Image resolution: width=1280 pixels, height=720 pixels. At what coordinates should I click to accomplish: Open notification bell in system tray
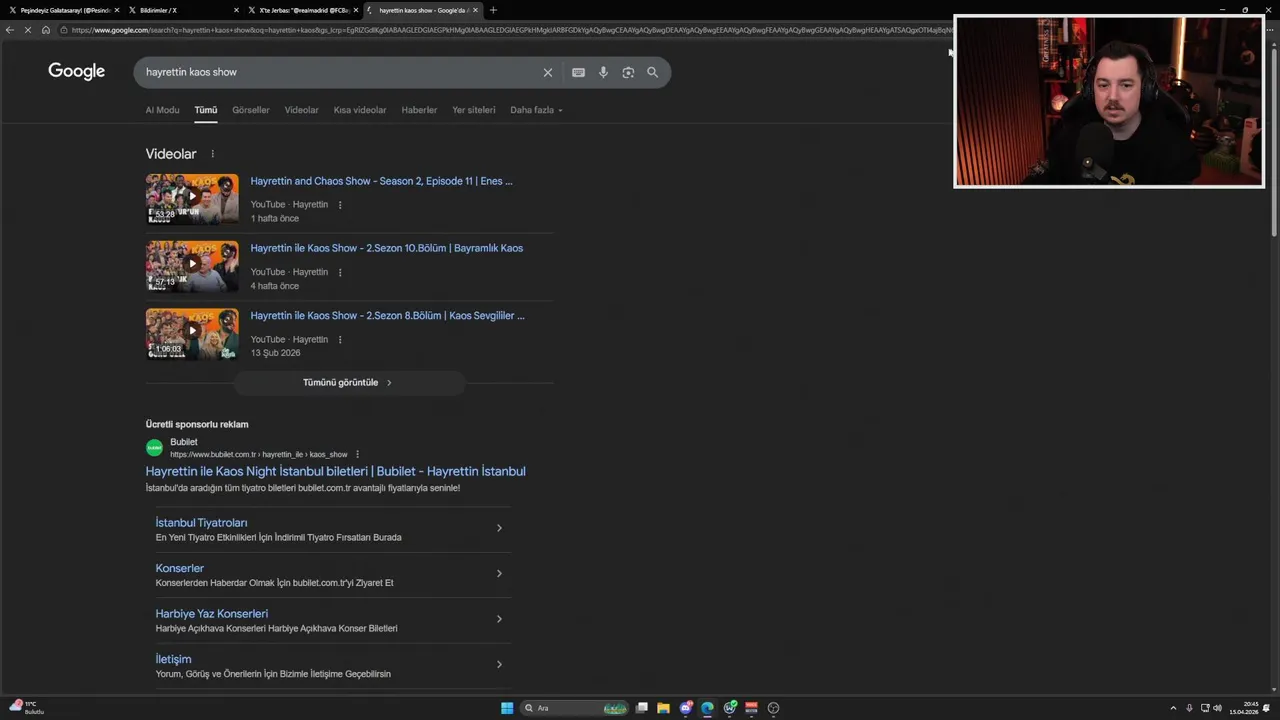[x=1266, y=708]
